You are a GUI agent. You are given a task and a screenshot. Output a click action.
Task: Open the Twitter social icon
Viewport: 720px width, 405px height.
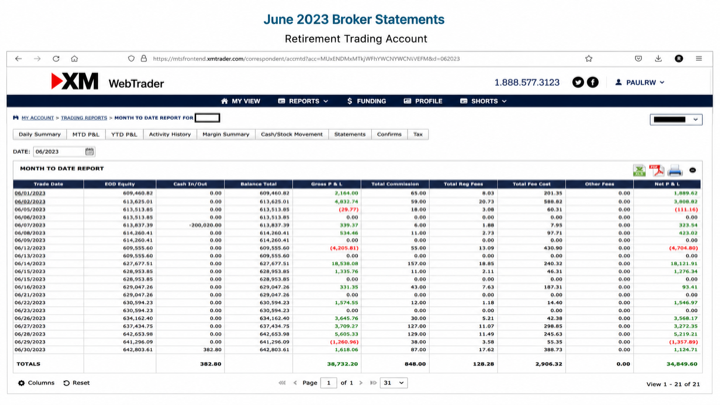(x=578, y=82)
